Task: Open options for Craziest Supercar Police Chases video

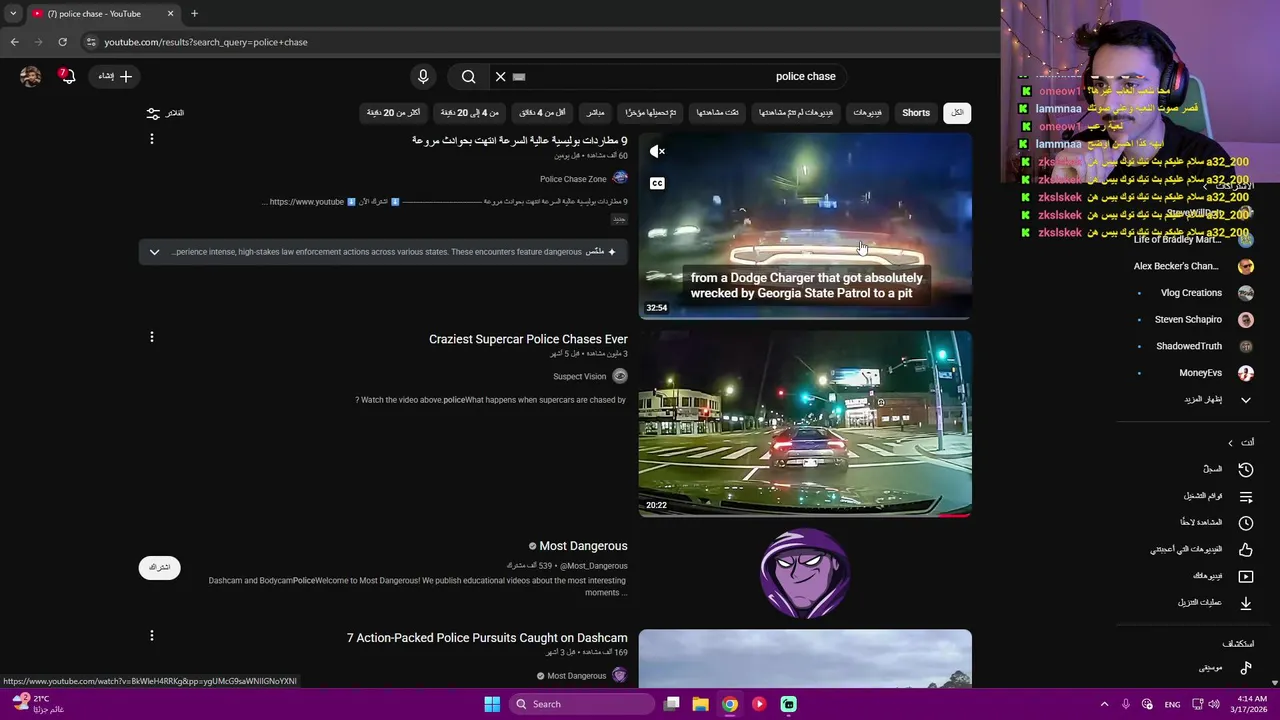Action: [x=152, y=337]
